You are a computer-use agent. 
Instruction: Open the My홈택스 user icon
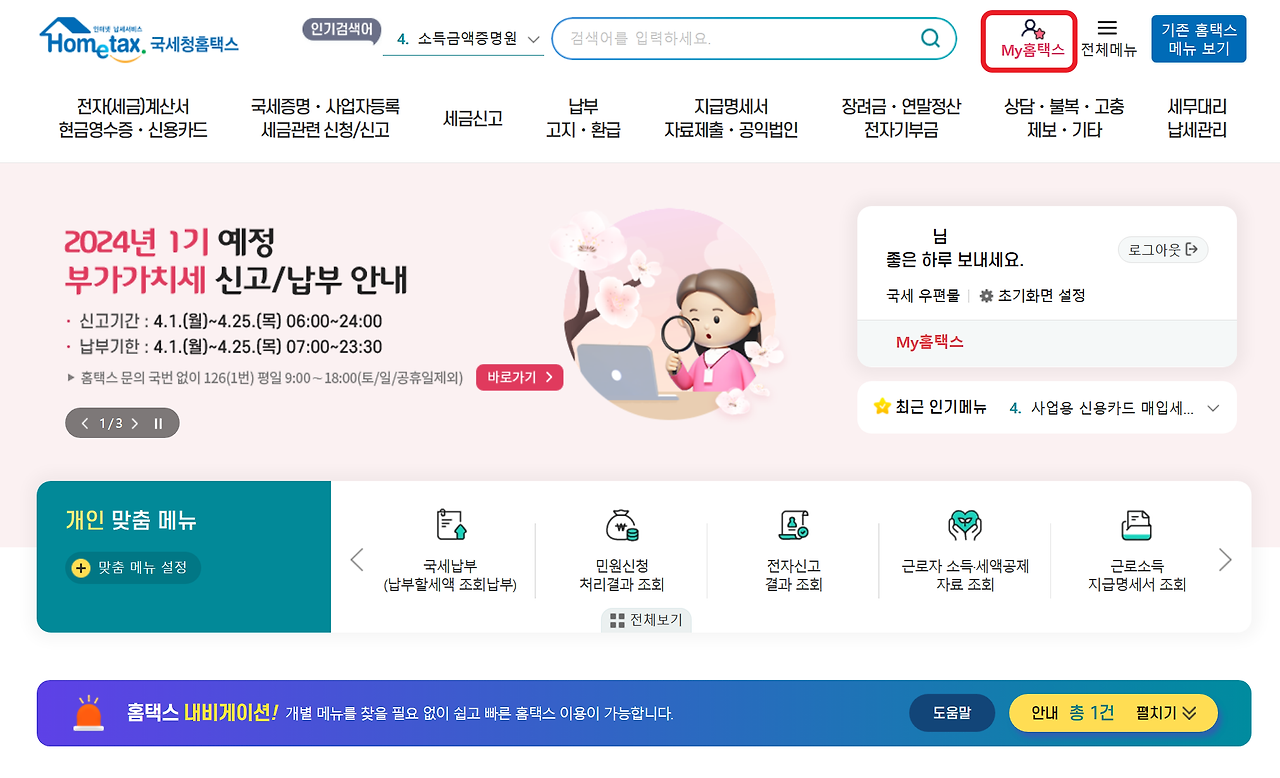(x=1032, y=28)
